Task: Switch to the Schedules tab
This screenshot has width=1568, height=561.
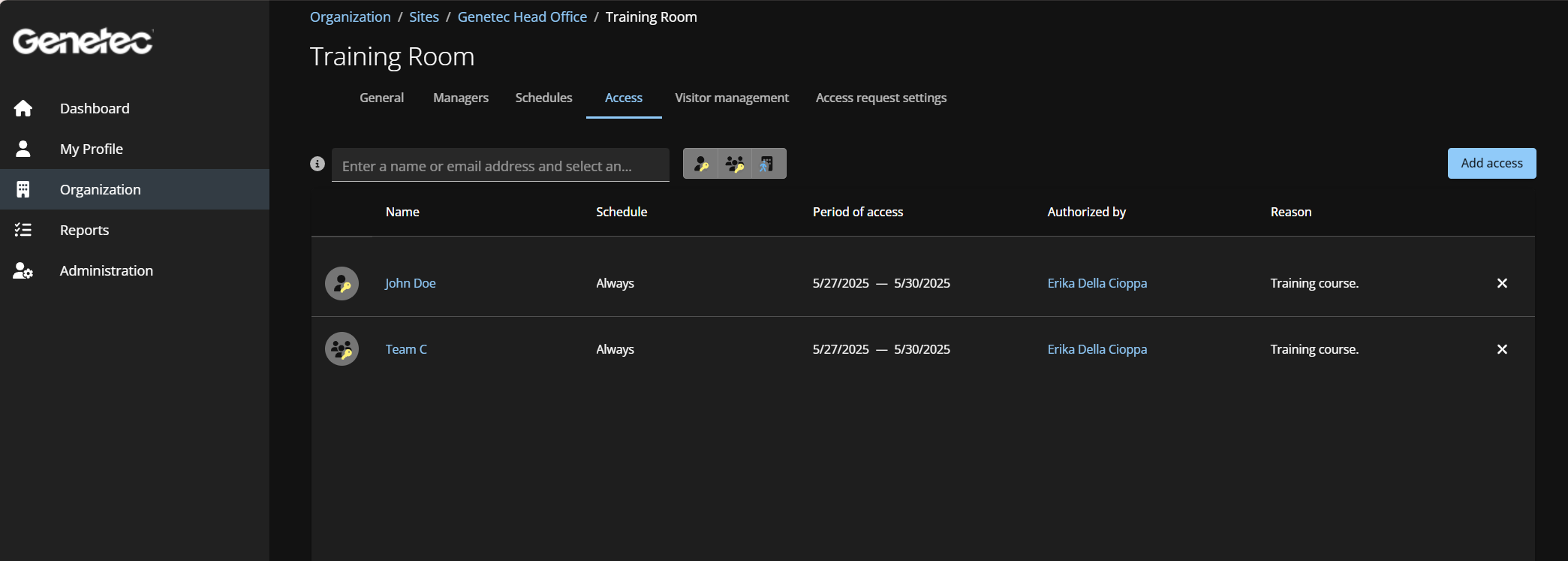Action: coord(543,98)
